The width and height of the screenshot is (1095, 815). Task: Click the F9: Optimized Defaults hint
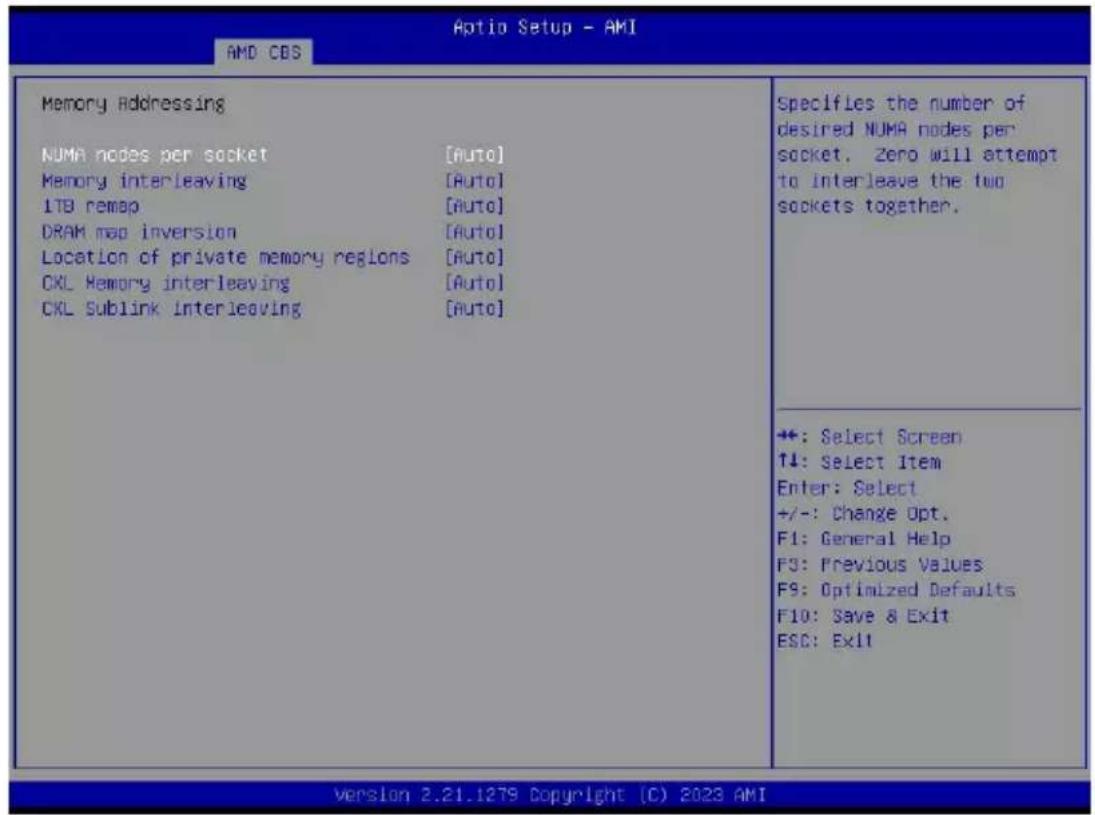click(x=895, y=590)
